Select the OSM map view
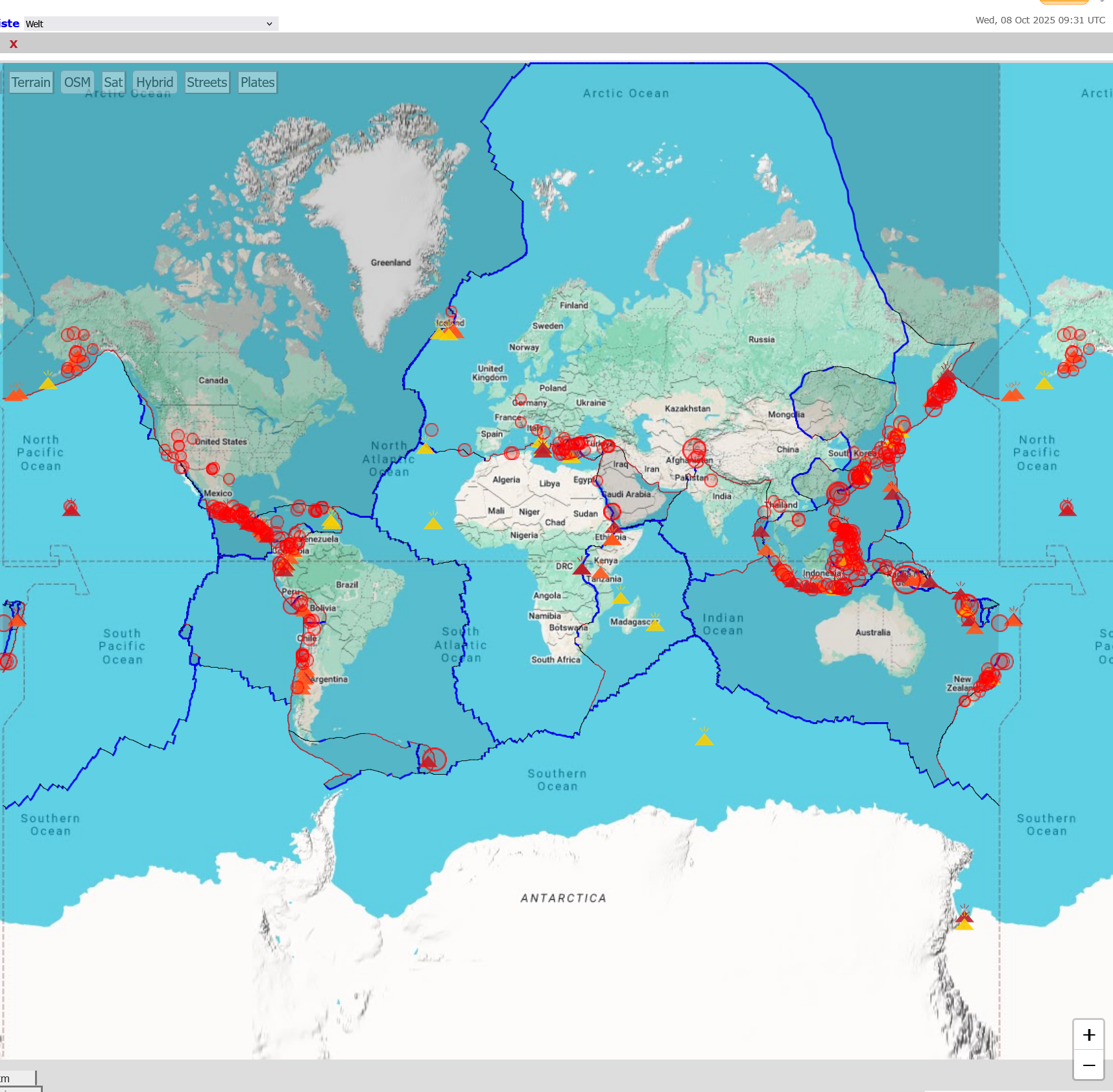This screenshot has height=1092, width=1113. [x=77, y=82]
